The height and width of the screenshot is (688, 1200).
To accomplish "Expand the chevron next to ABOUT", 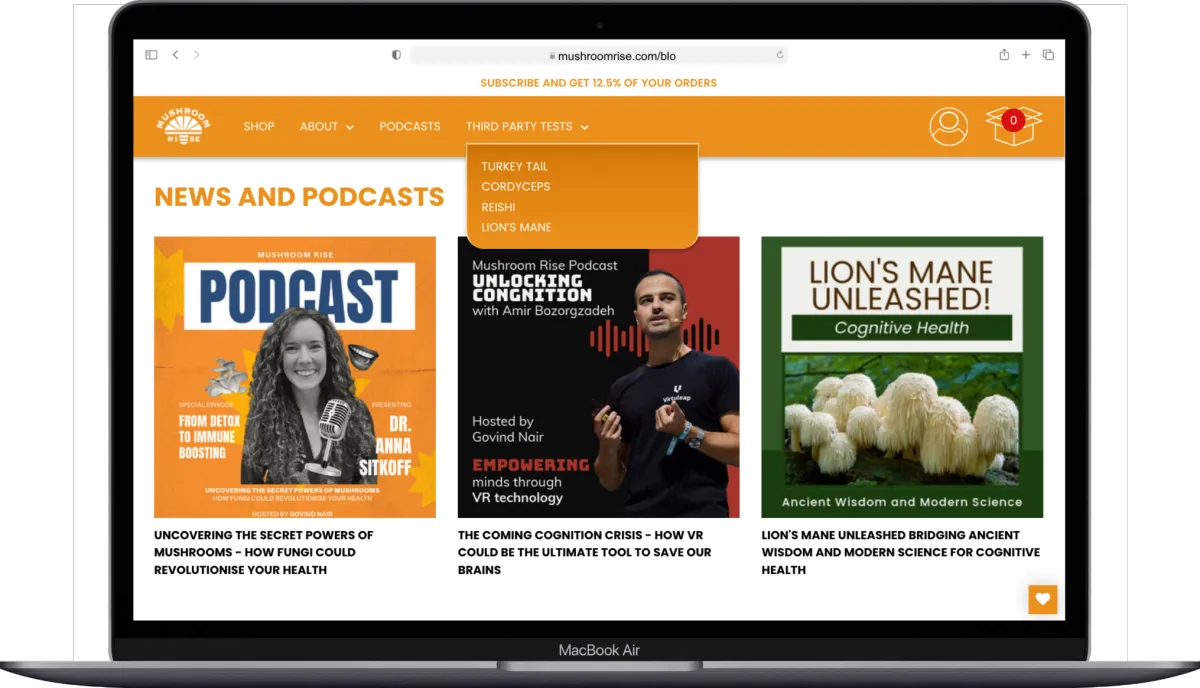I will click(350, 127).
